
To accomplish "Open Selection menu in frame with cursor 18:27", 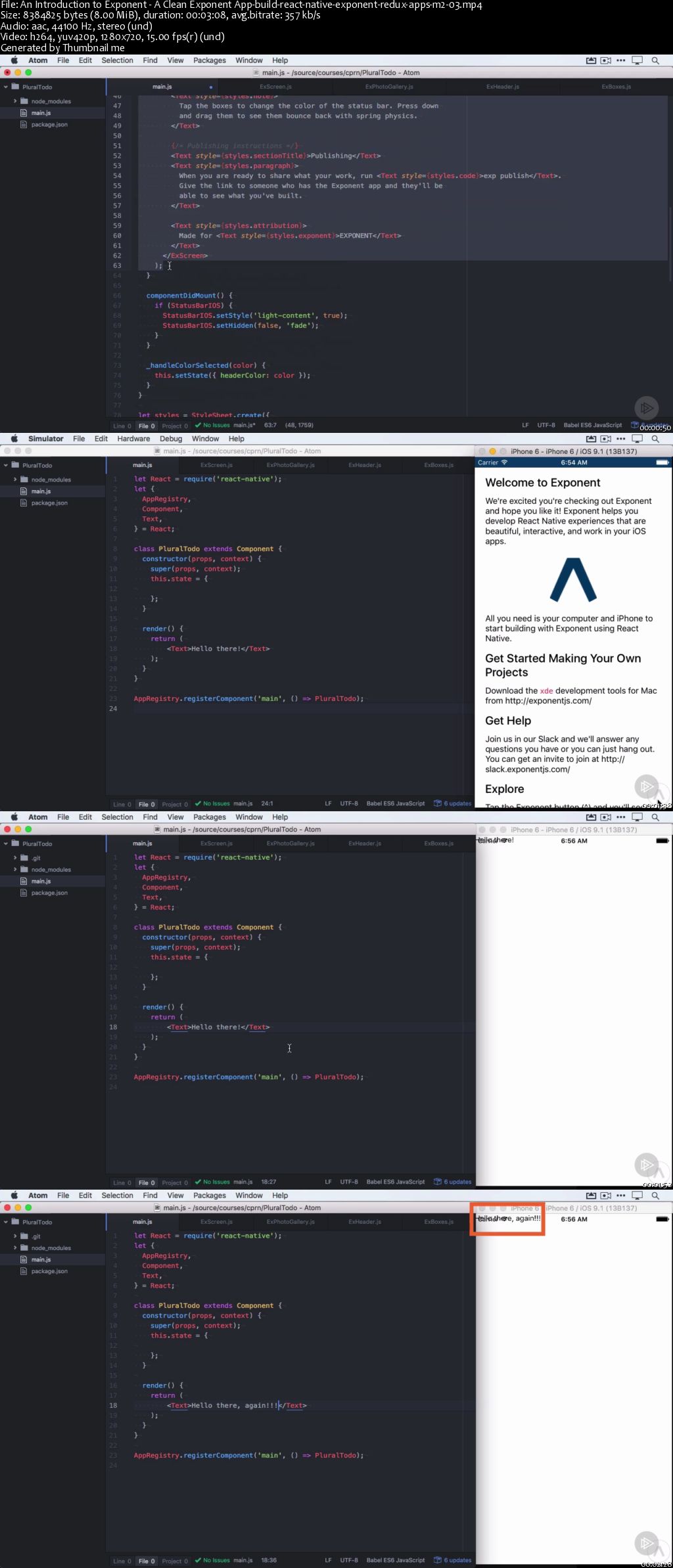I will (117, 817).
